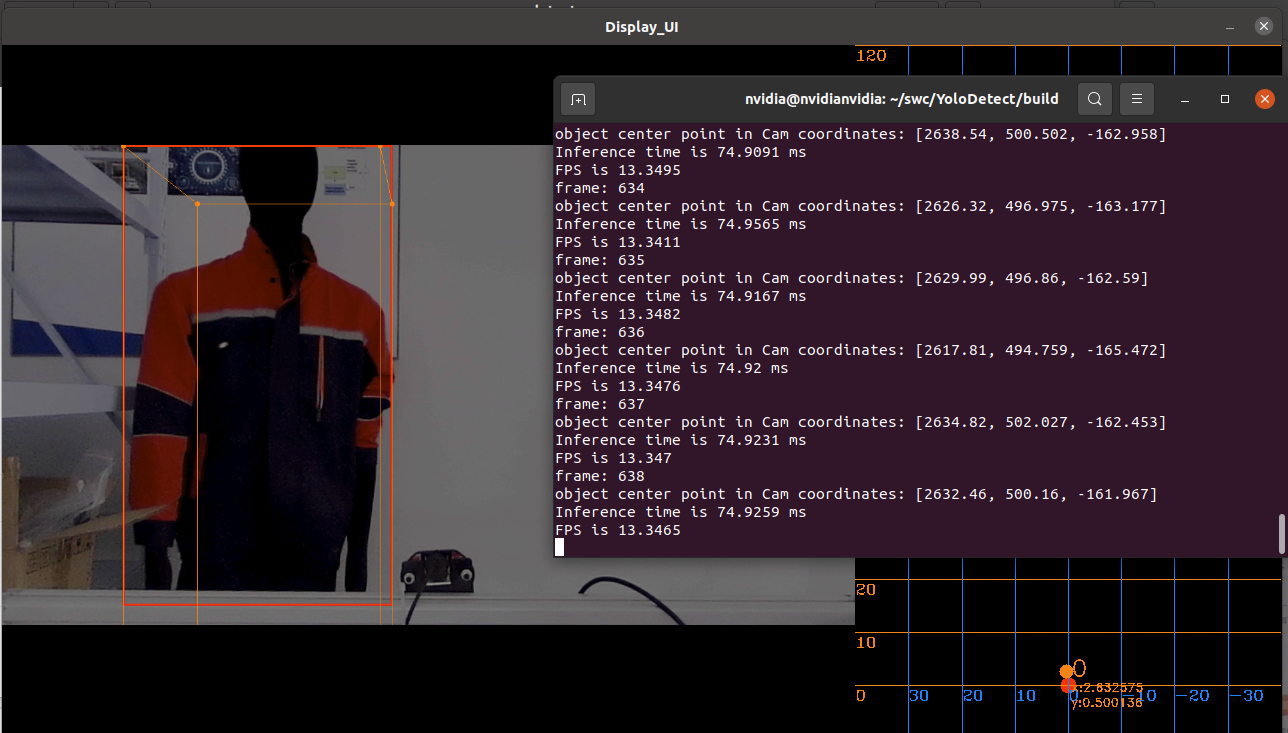This screenshot has width=1288, height=733.
Task: Click coordinates line with 2632.46
Action: (856, 494)
